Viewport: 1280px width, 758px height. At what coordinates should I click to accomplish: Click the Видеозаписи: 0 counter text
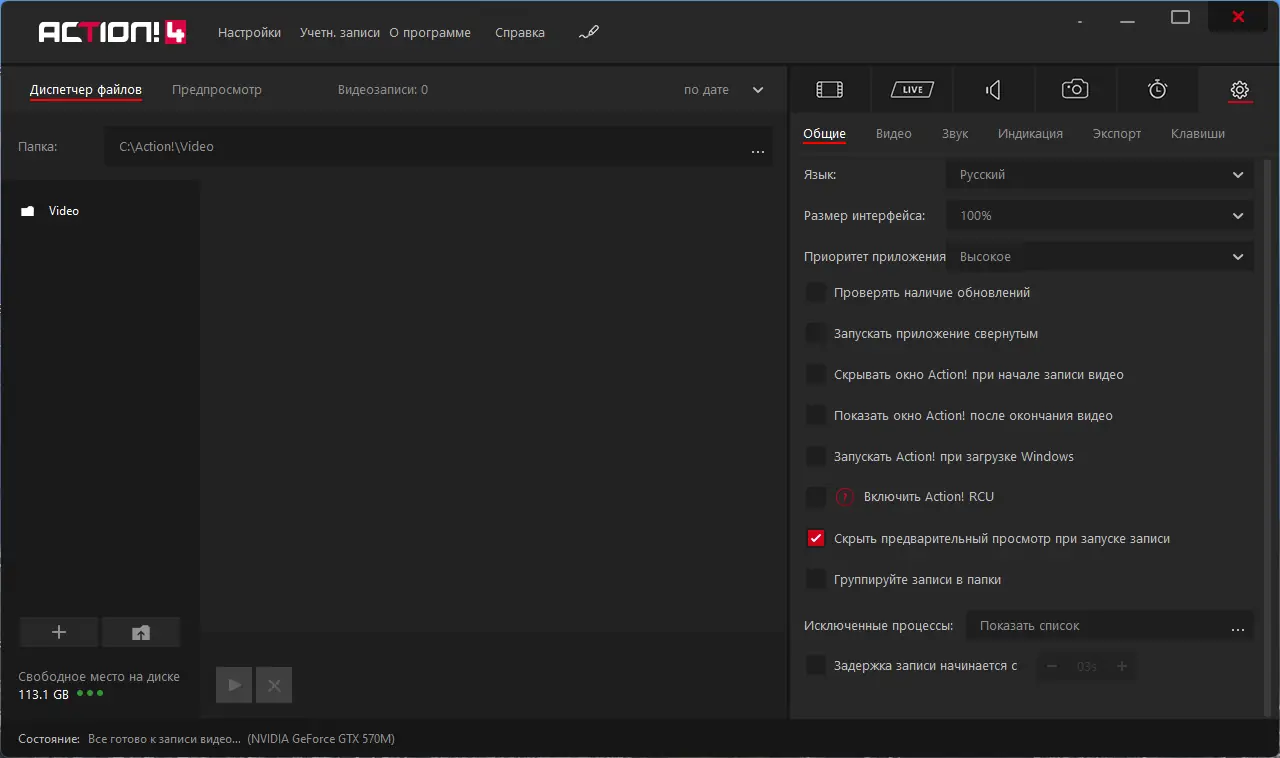click(x=383, y=90)
